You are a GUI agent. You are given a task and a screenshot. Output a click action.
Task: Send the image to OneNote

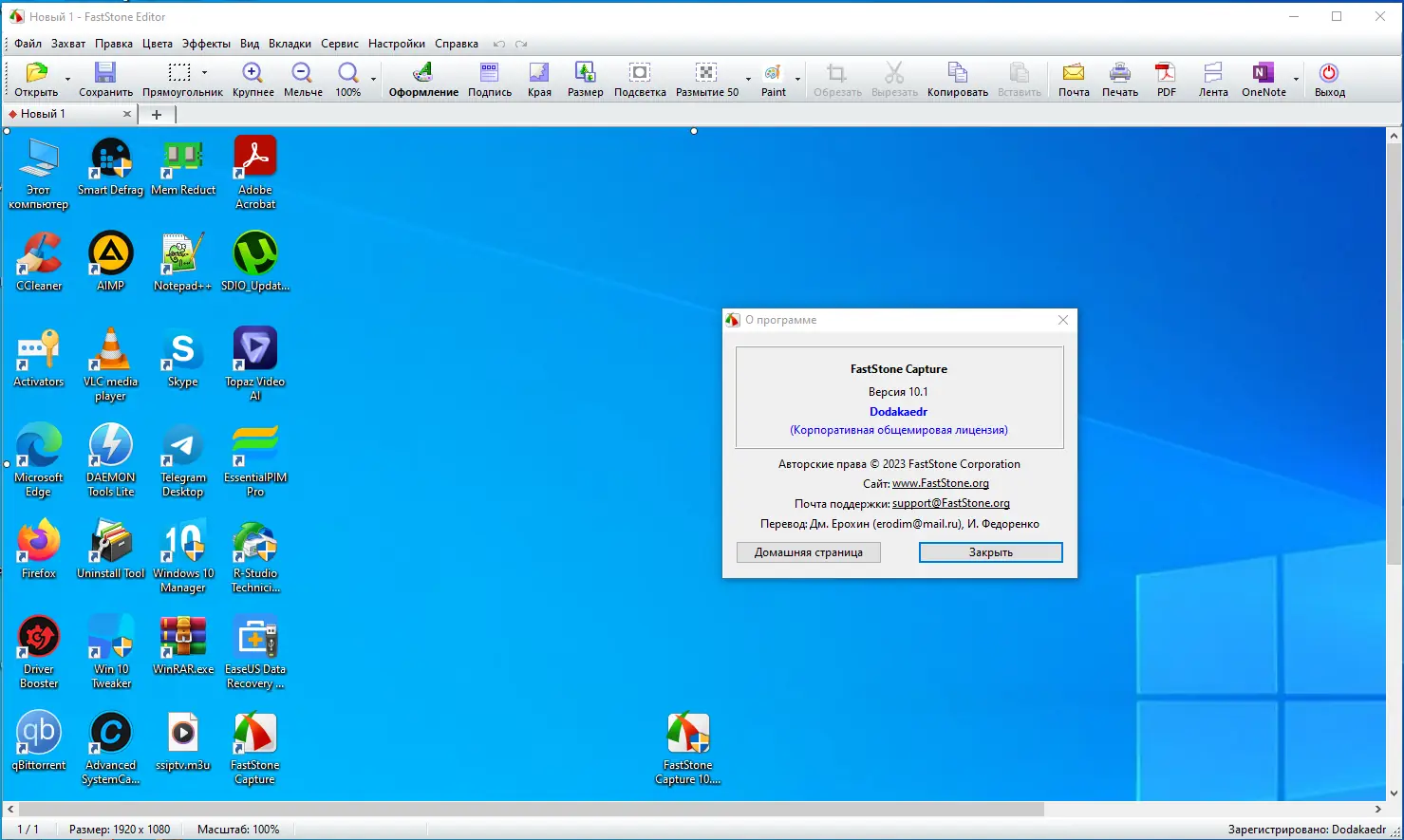[x=1262, y=76]
